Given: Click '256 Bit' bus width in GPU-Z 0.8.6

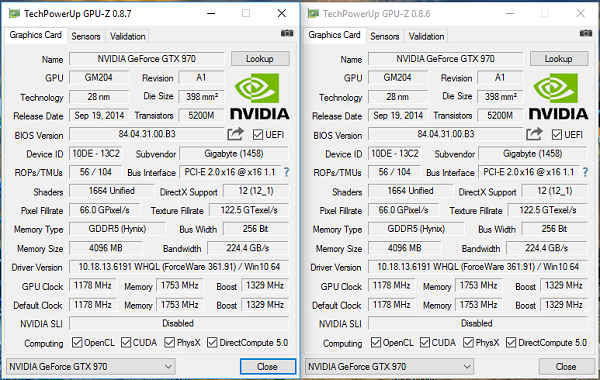Looking at the screenshot, I should tap(554, 229).
